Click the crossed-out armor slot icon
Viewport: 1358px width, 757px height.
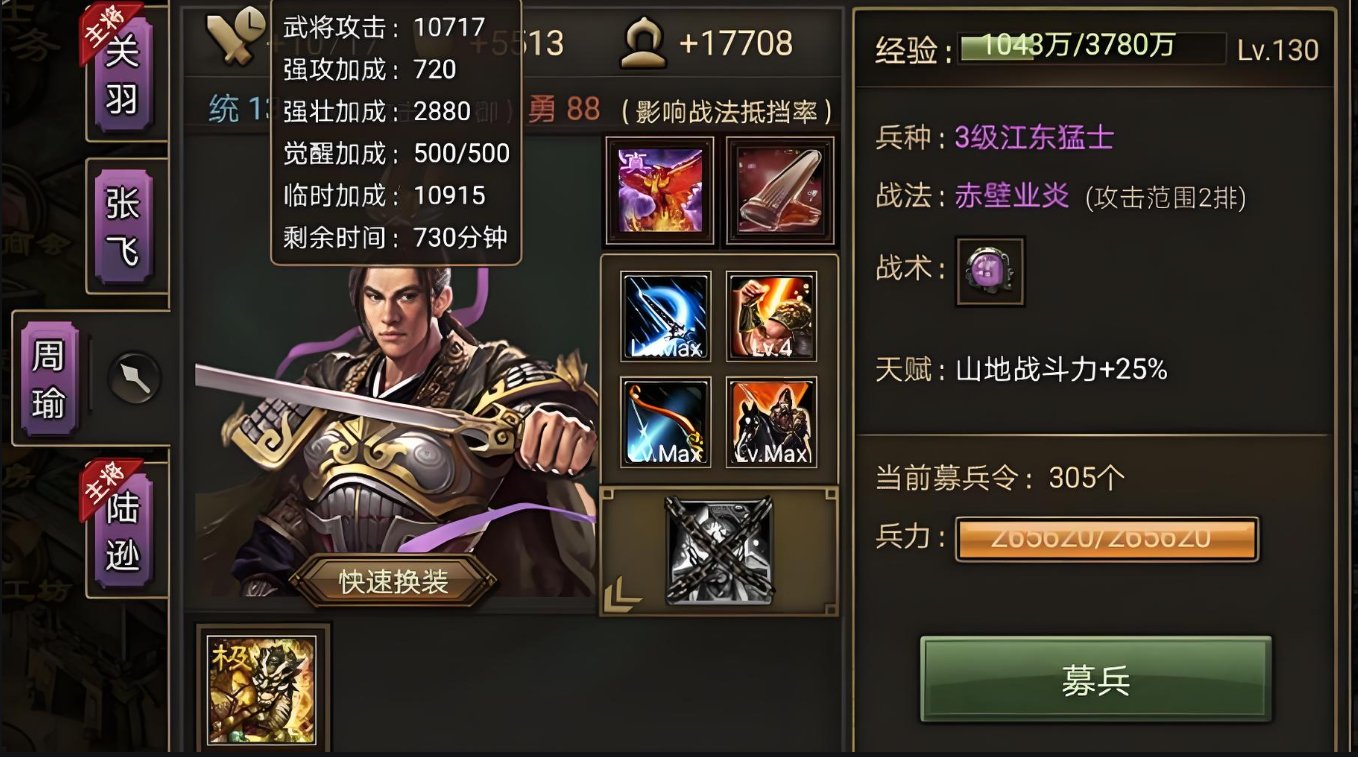(719, 550)
